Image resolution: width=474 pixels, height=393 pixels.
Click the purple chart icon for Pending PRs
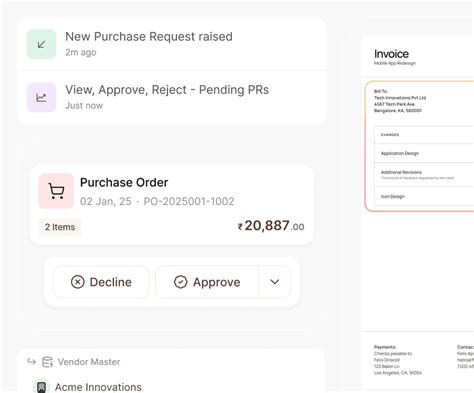coord(41,98)
